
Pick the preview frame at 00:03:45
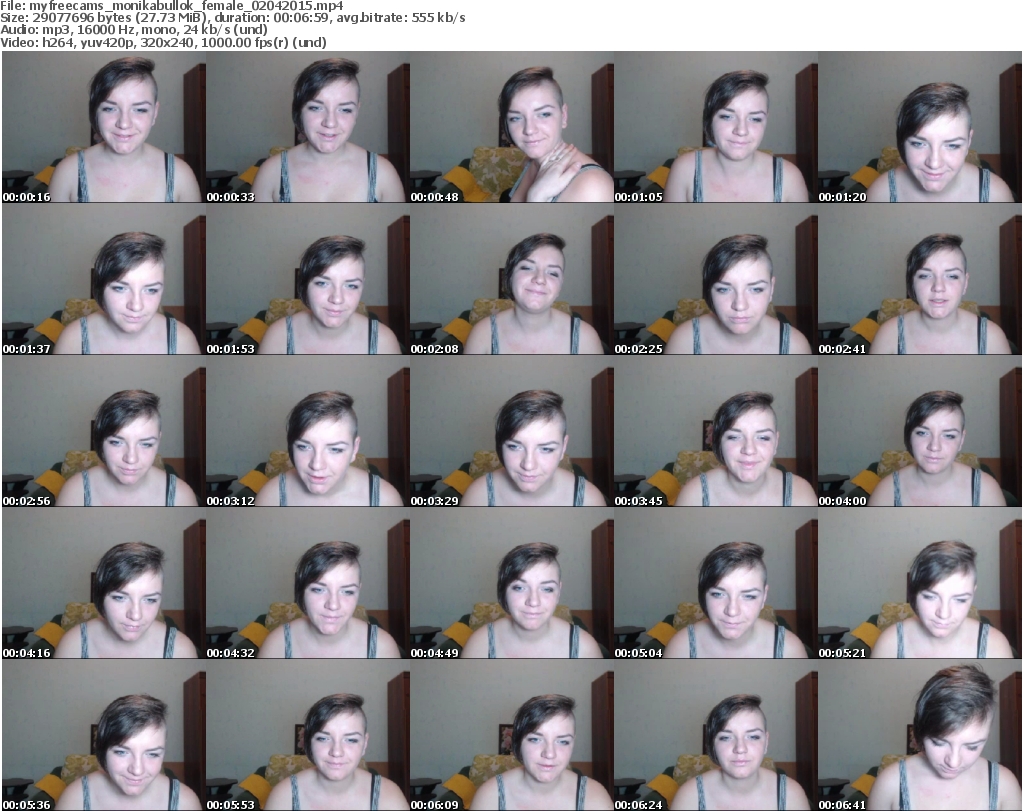pyautogui.click(x=716, y=431)
